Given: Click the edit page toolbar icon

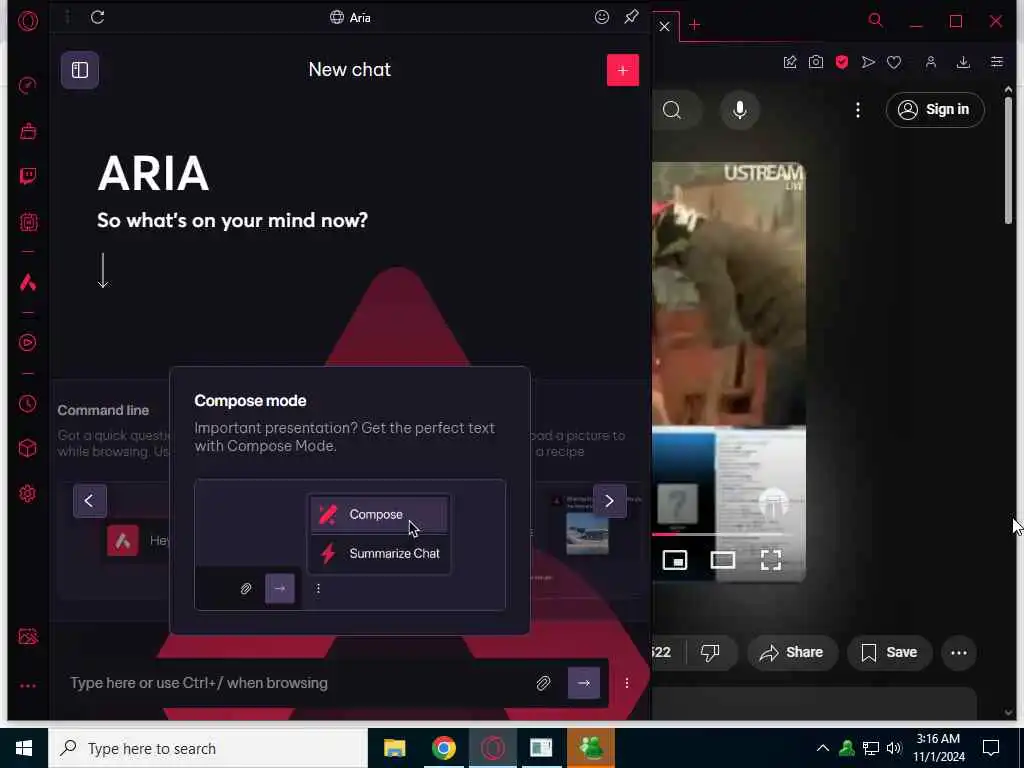Looking at the screenshot, I should coord(790,62).
